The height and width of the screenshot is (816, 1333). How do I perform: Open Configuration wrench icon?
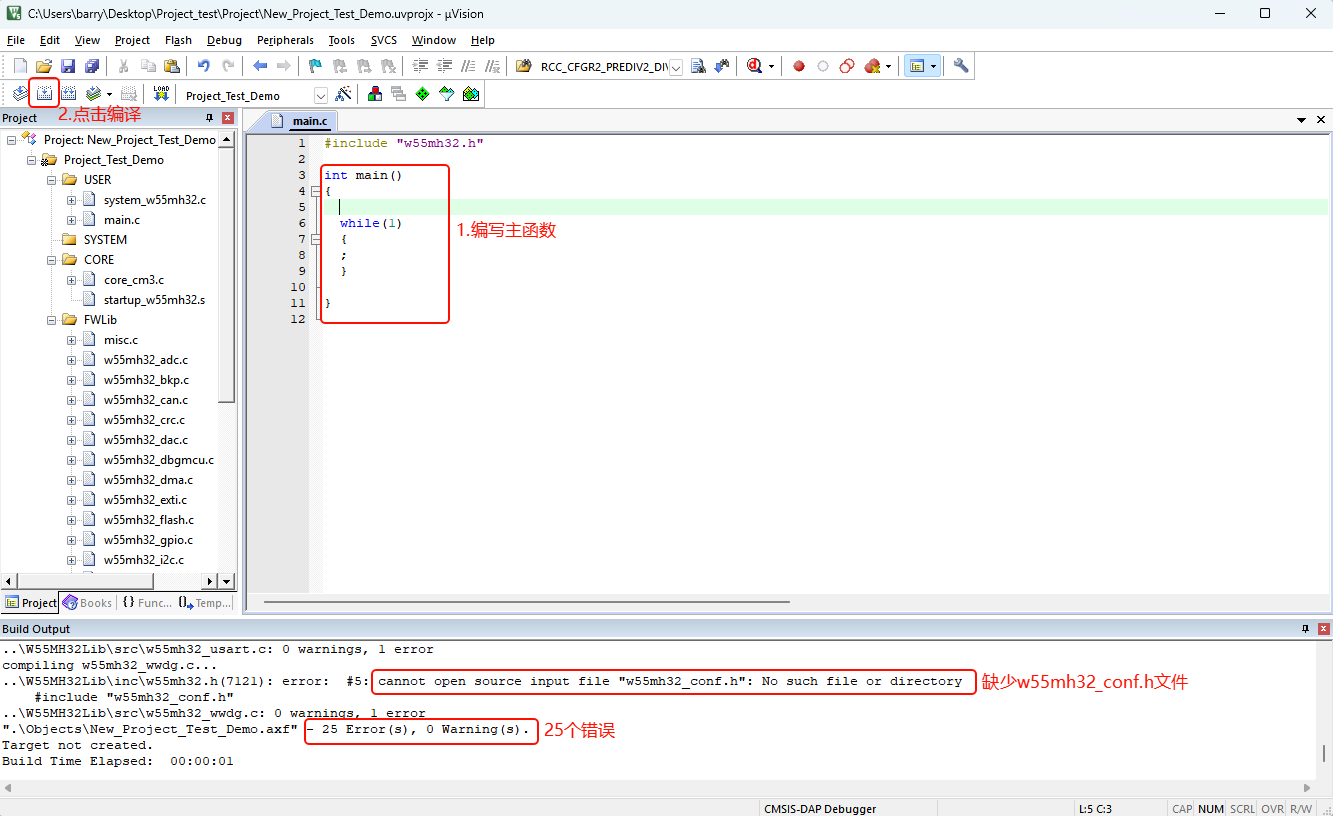(961, 66)
